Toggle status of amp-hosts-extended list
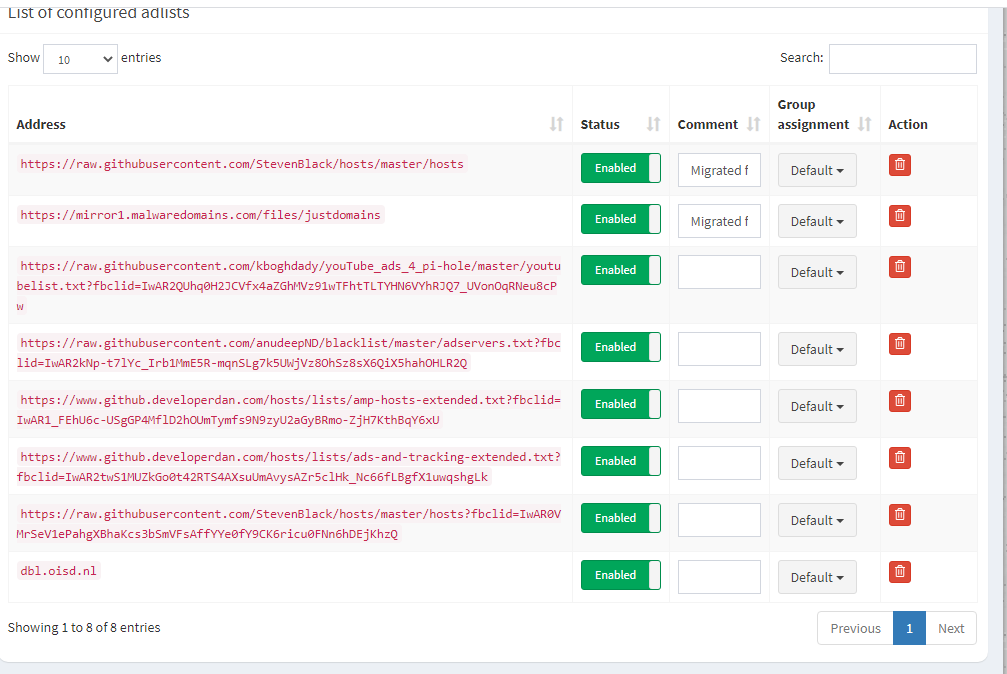The width and height of the screenshot is (1007, 674). click(620, 404)
